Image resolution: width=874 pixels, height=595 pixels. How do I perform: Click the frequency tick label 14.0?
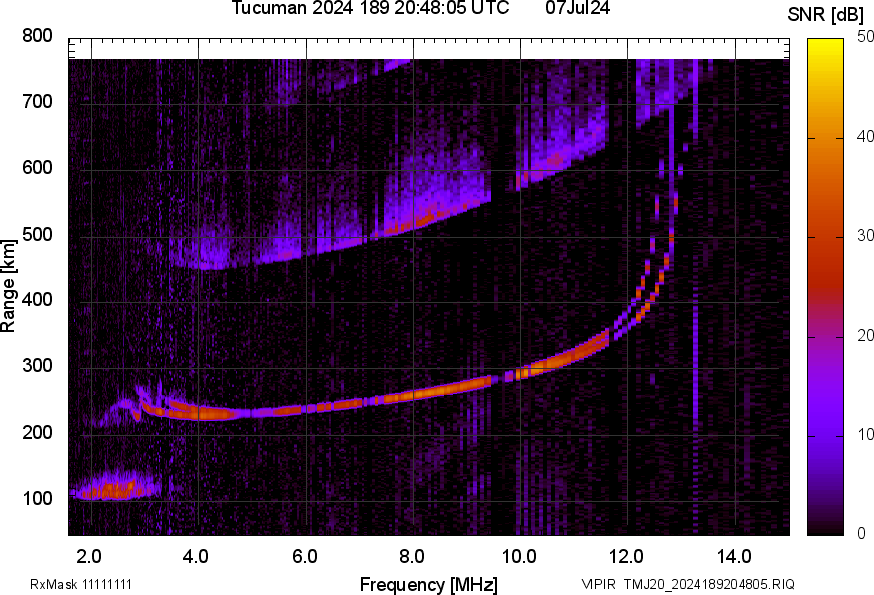[734, 556]
